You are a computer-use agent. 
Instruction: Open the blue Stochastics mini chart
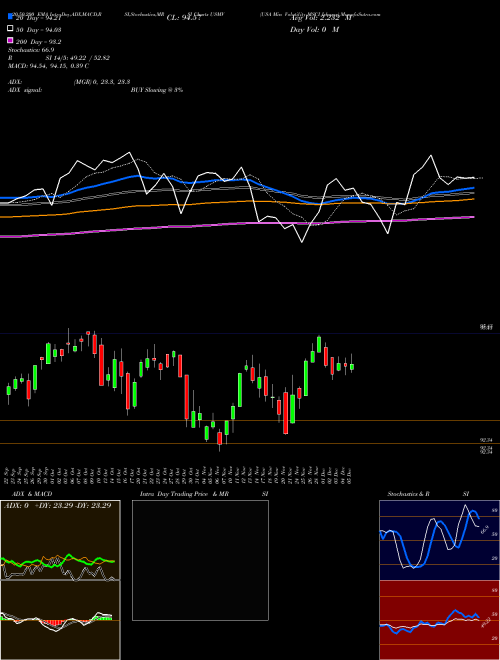[439, 540]
